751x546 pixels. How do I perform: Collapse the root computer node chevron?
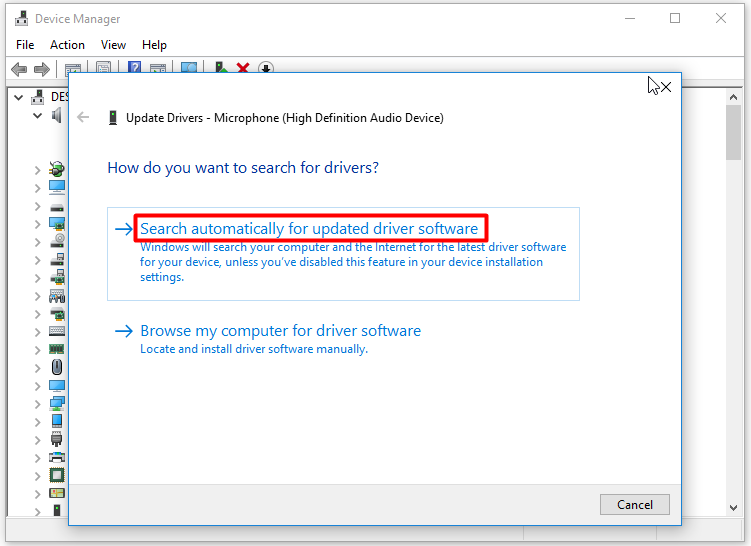[x=18, y=98]
